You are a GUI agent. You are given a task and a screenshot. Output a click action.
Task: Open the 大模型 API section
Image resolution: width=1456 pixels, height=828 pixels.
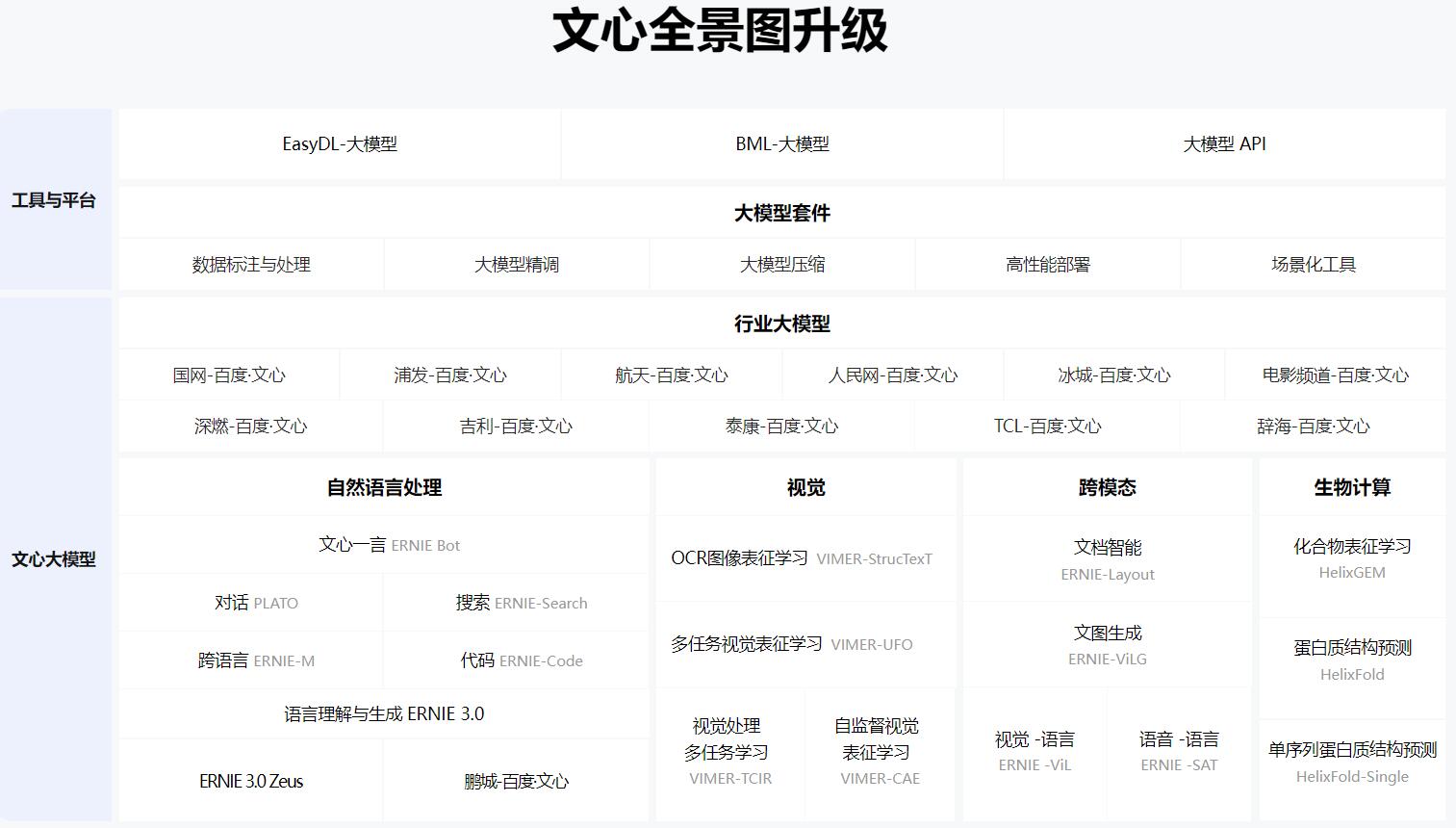[1225, 144]
